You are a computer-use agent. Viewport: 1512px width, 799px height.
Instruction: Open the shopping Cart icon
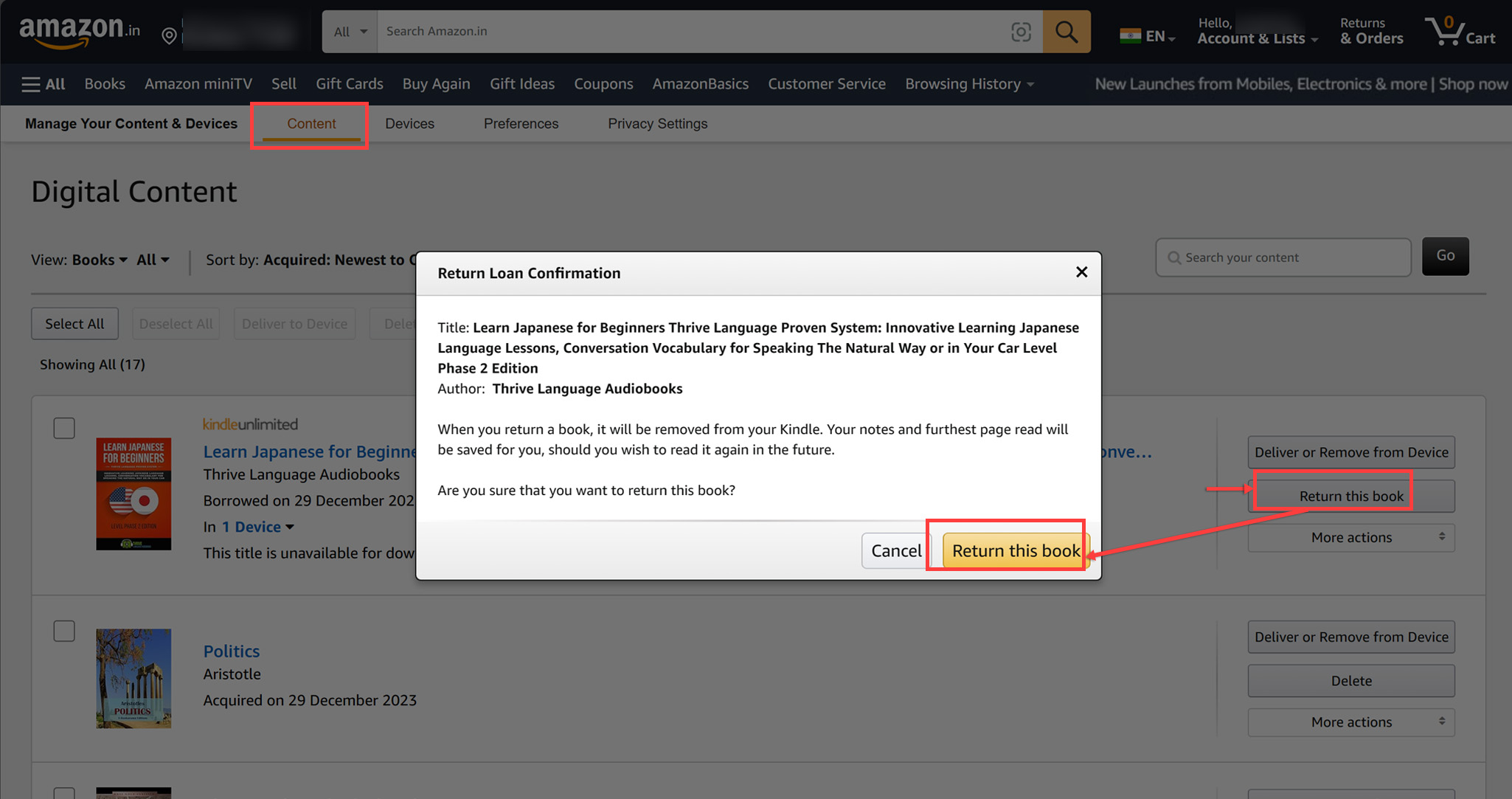click(x=1460, y=32)
